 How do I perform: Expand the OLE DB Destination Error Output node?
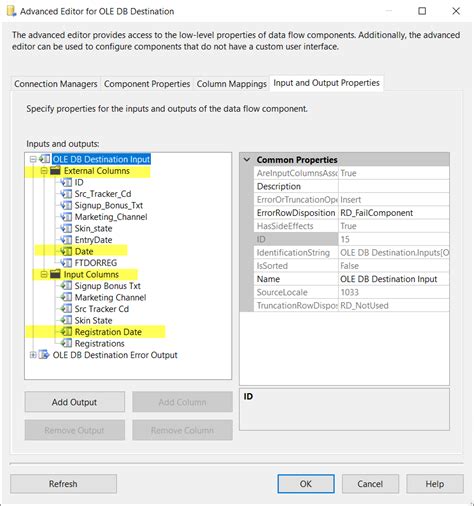[x=33, y=355]
